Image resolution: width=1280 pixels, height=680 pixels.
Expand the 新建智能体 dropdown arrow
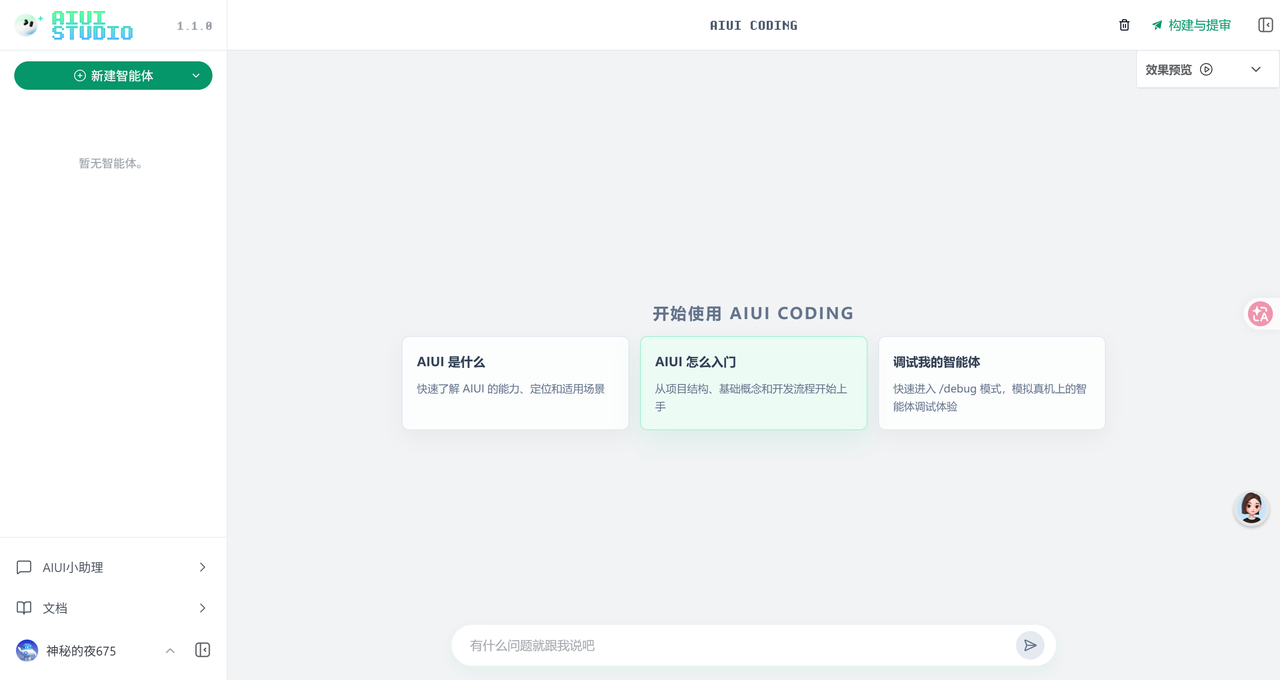point(196,76)
